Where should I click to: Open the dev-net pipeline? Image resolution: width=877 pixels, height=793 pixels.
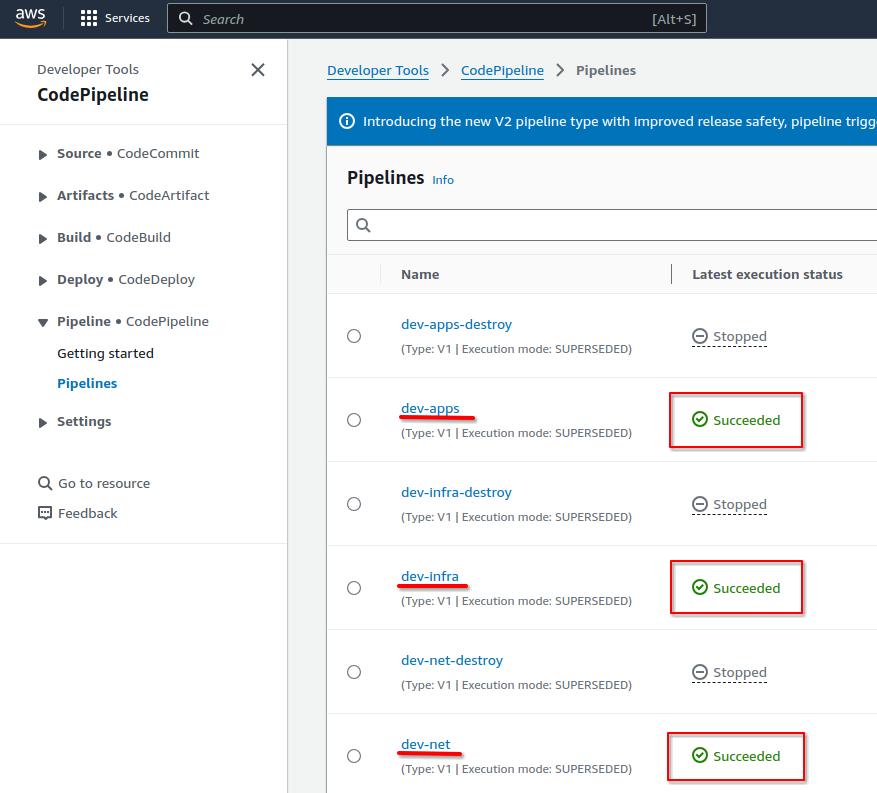click(426, 744)
